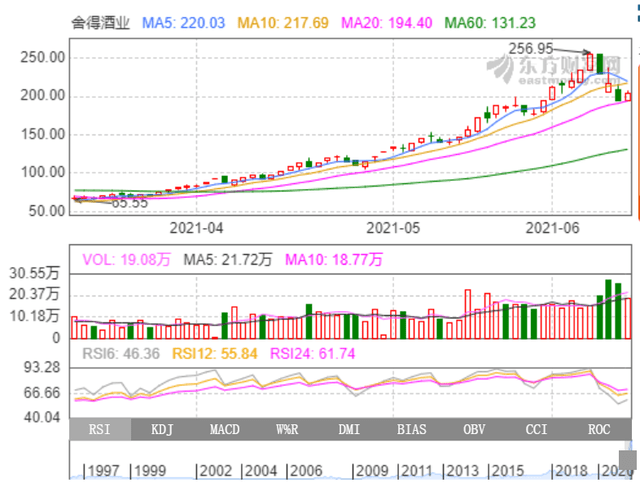Show the W%R indicator
The width and height of the screenshot is (640, 487).
click(287, 429)
